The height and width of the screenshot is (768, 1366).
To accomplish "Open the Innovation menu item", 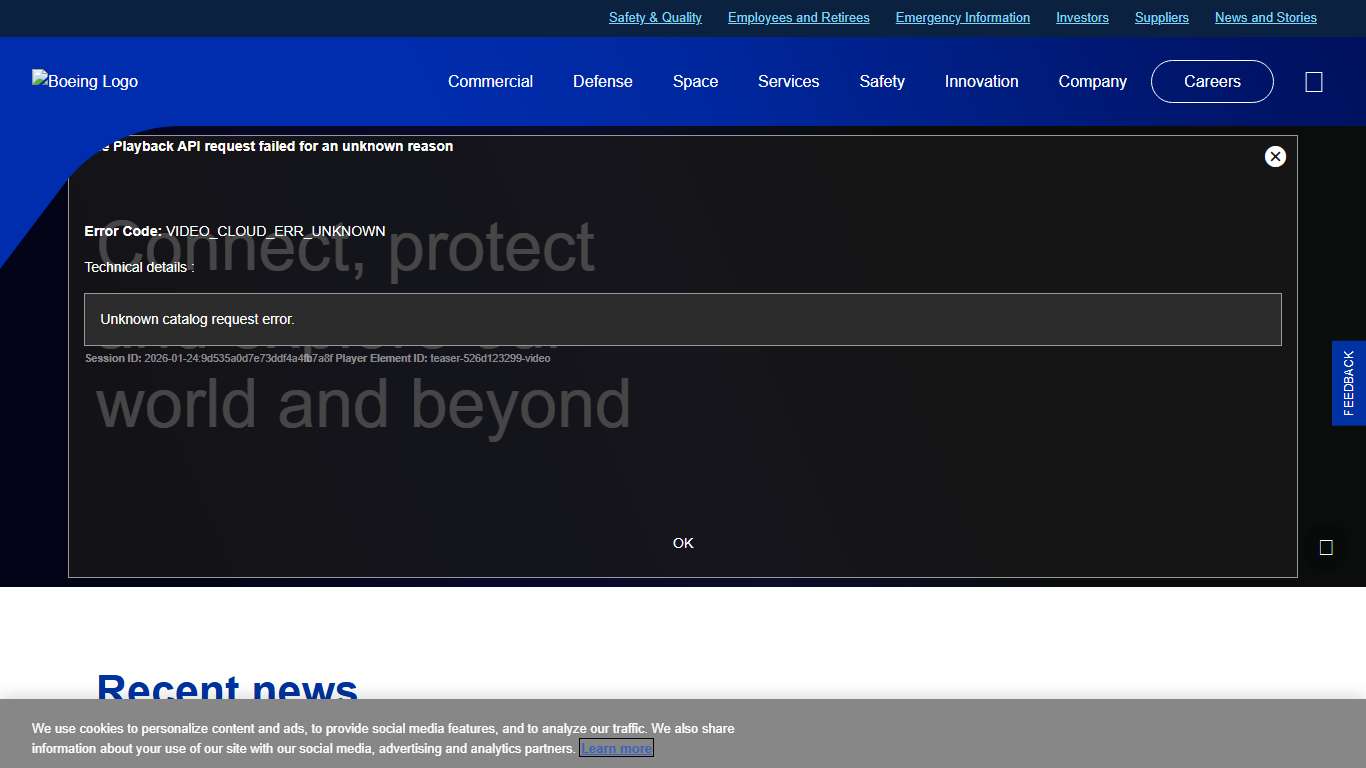I will coord(981,81).
